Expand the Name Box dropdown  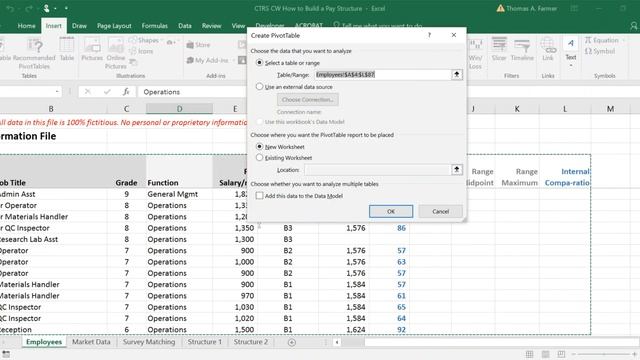pyautogui.click(x=57, y=92)
